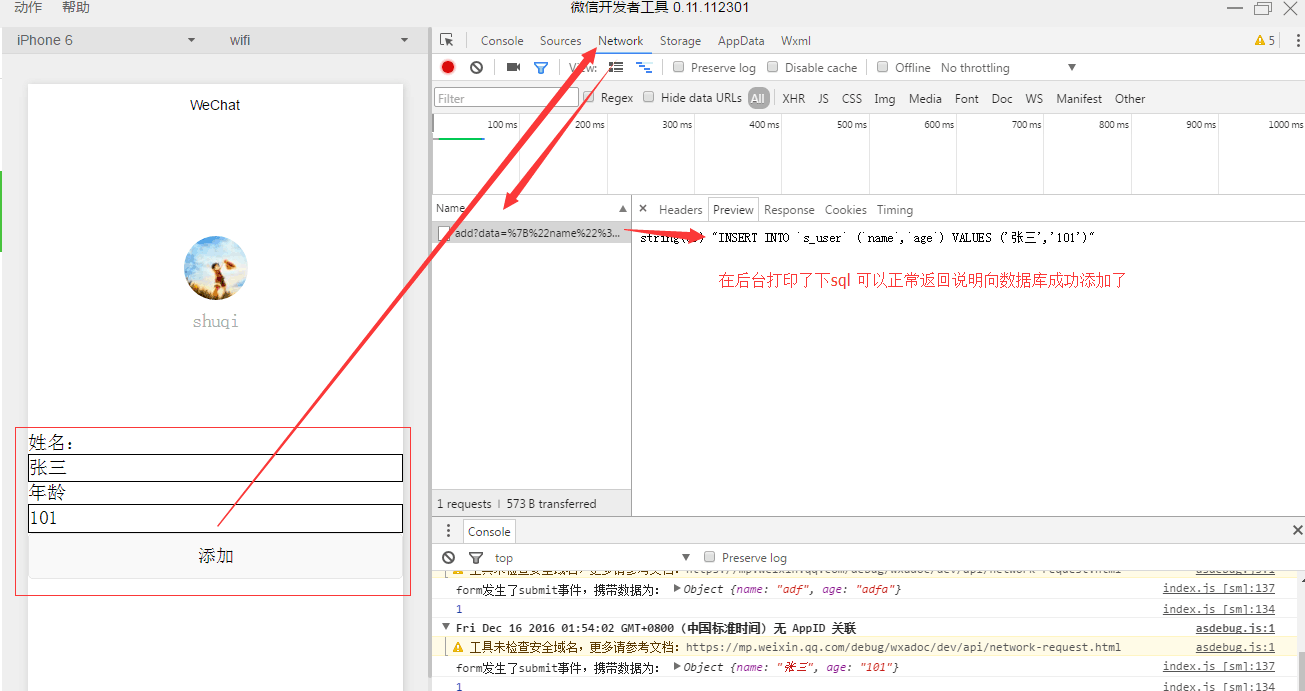Check the Disable cache option
Image resolution: width=1305 pixels, height=691 pixels.
pyautogui.click(x=773, y=68)
